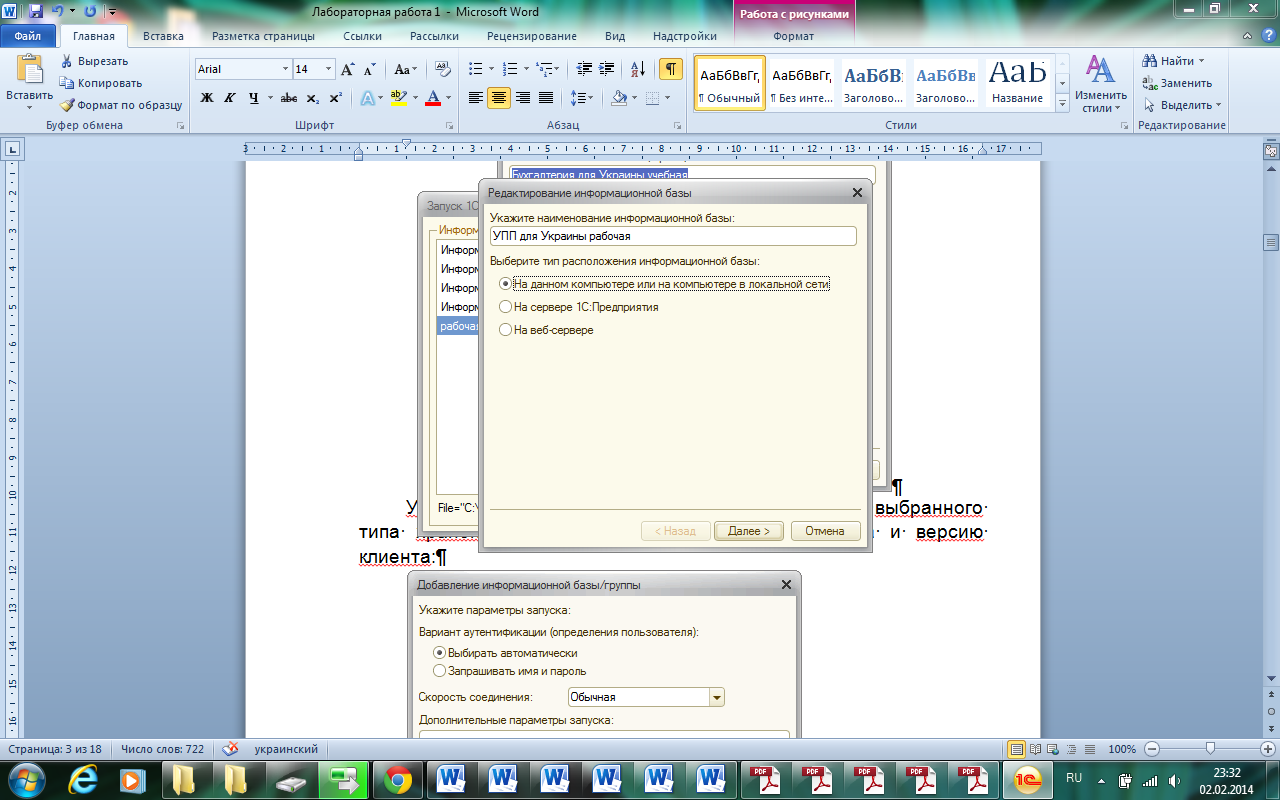Toggle the ruler button above the vertical scrollbar

[1271, 152]
